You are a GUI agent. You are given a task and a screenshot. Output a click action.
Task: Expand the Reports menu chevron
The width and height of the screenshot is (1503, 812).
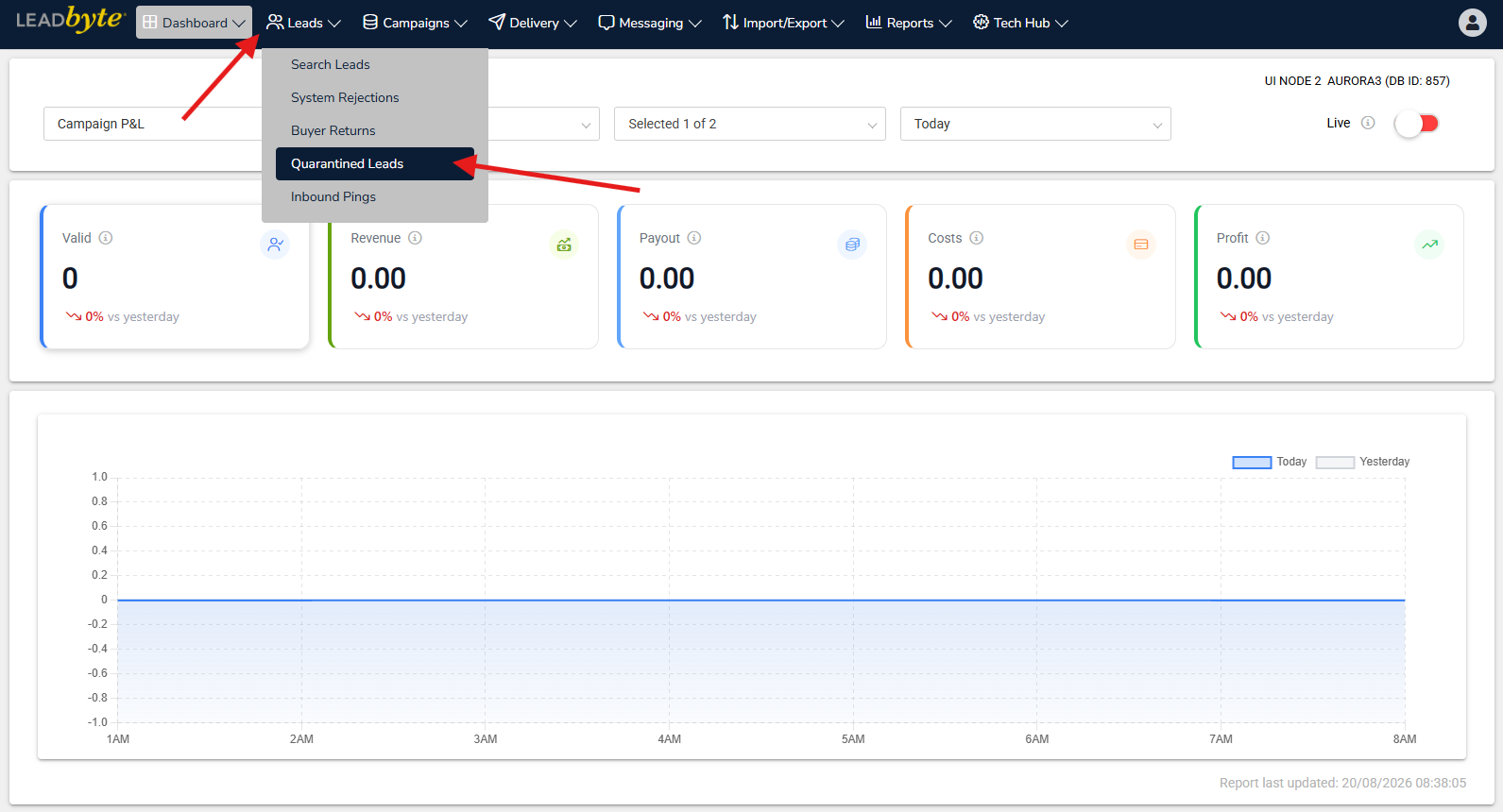(x=946, y=24)
